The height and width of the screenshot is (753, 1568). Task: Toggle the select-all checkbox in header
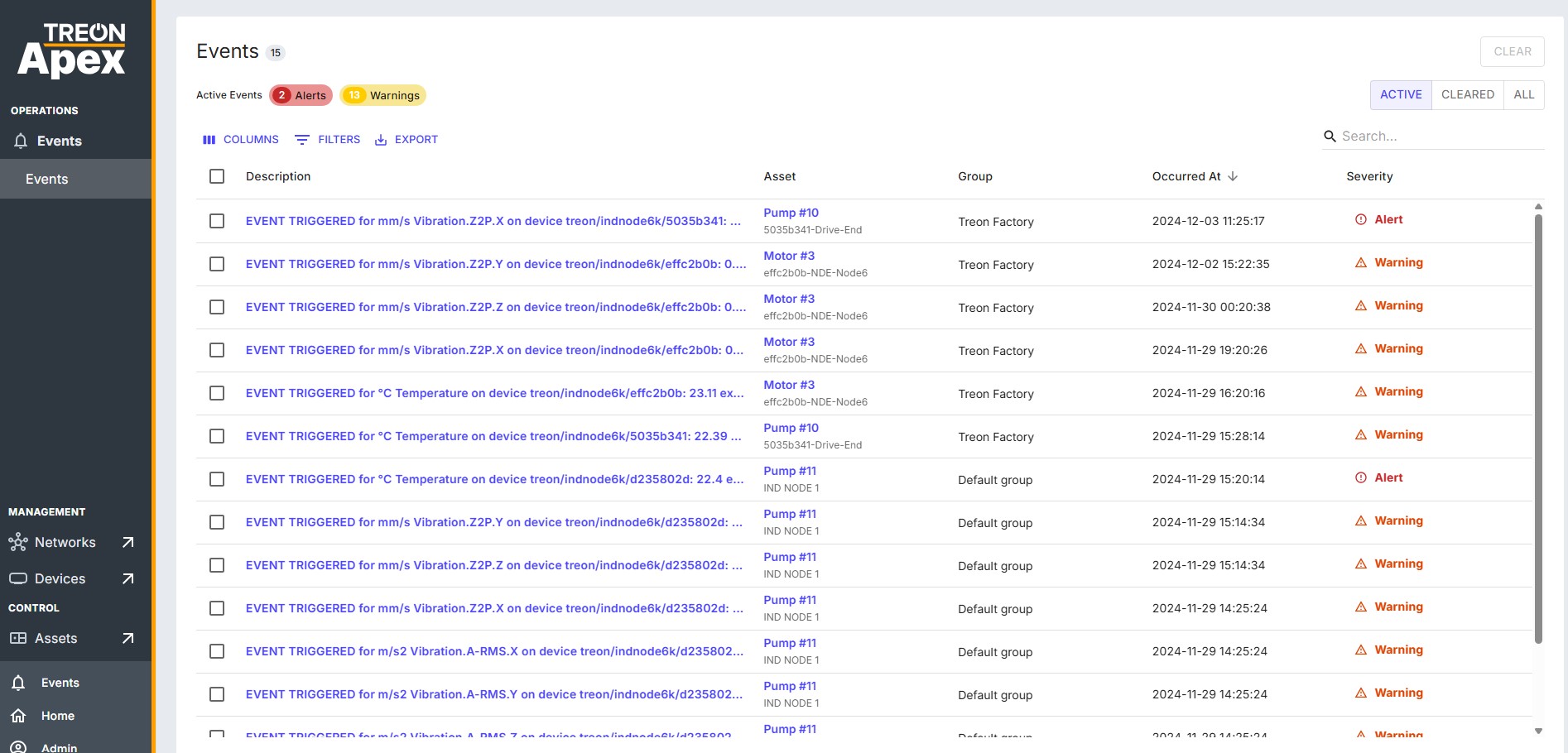217,176
